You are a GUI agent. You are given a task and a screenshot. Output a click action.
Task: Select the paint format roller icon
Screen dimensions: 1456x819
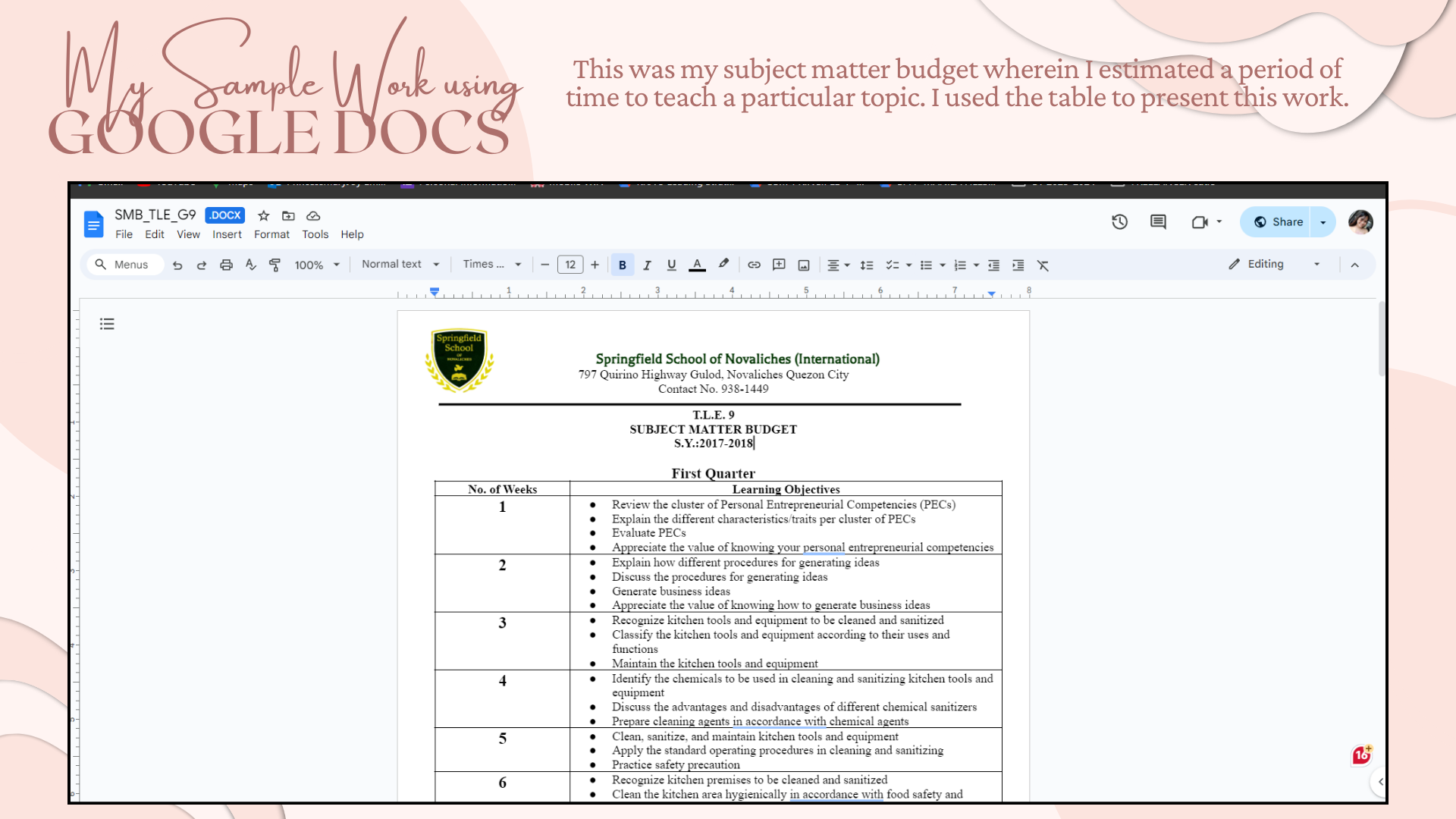pos(275,265)
